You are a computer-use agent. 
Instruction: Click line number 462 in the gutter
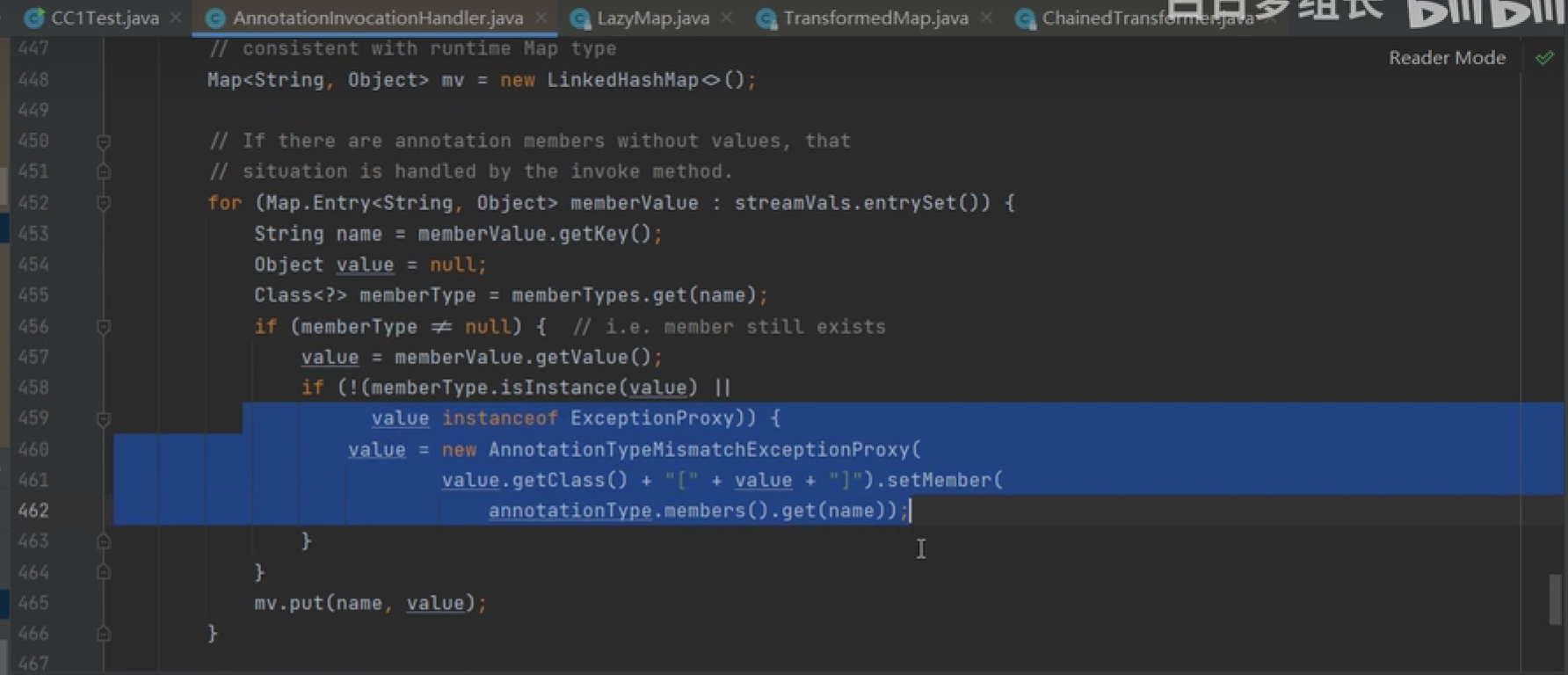(33, 511)
